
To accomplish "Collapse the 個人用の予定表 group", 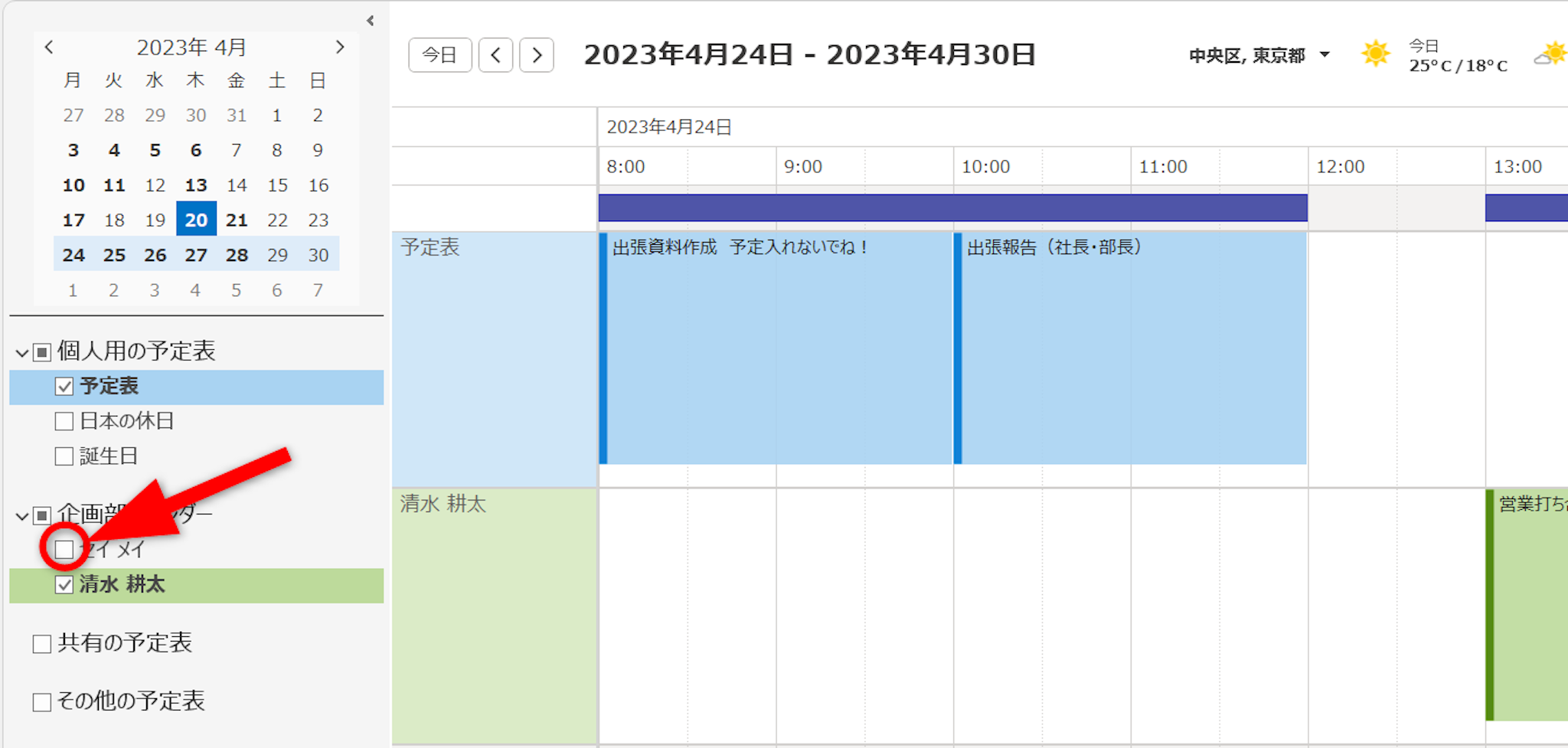I will (21, 353).
